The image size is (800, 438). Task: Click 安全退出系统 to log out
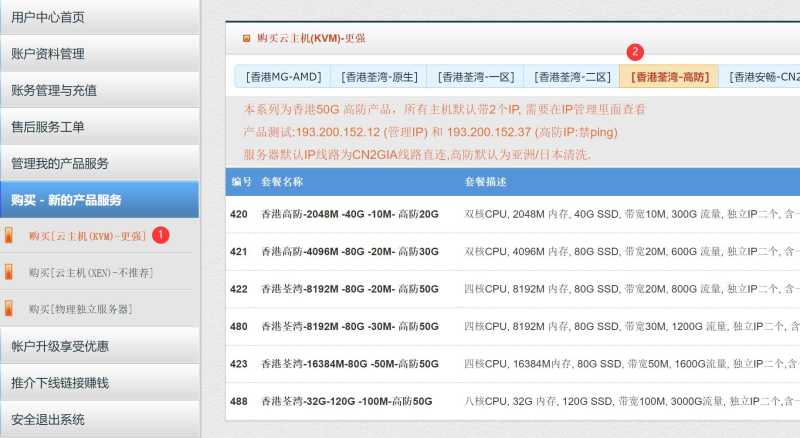click(x=48, y=419)
